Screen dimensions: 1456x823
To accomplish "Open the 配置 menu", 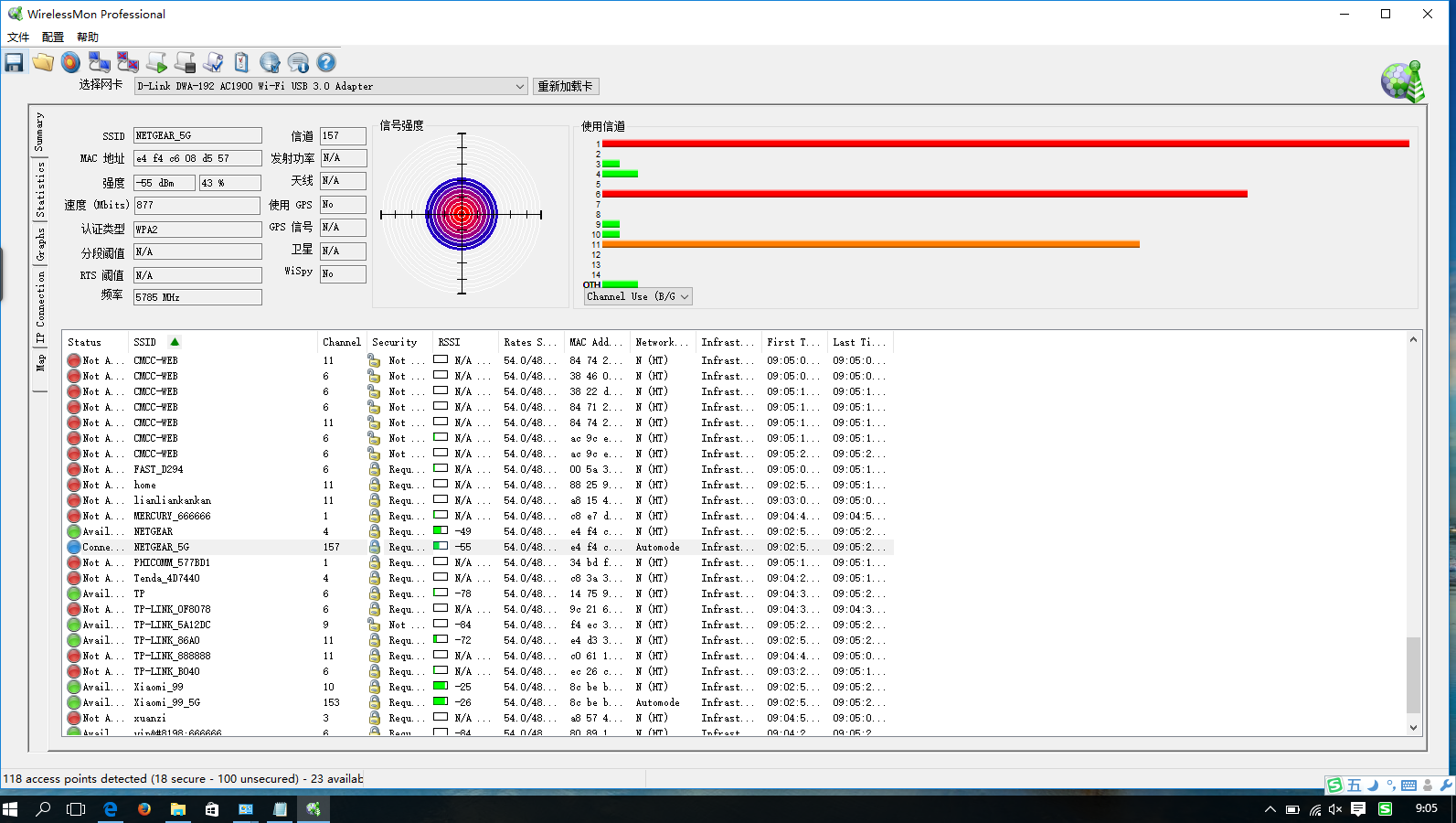I will click(53, 37).
